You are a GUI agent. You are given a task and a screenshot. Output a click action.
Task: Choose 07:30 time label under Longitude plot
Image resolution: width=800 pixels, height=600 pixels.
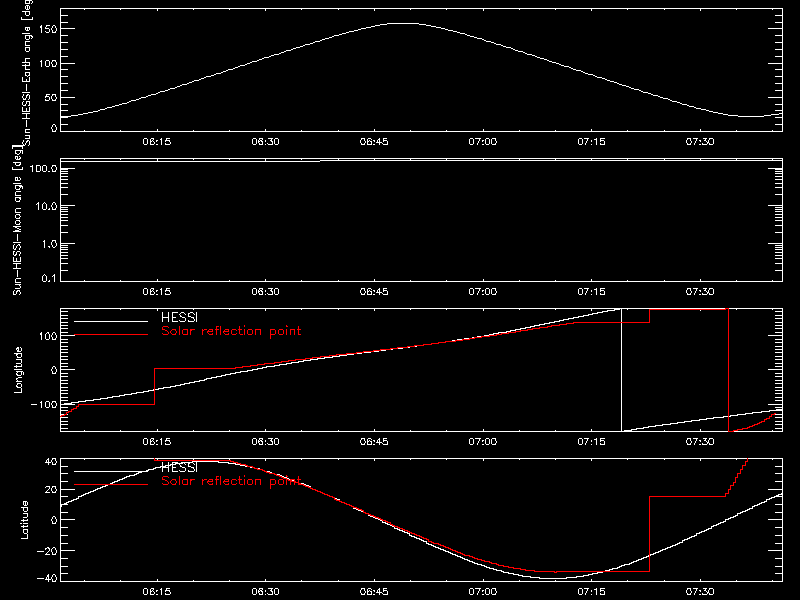pyautogui.click(x=700, y=442)
